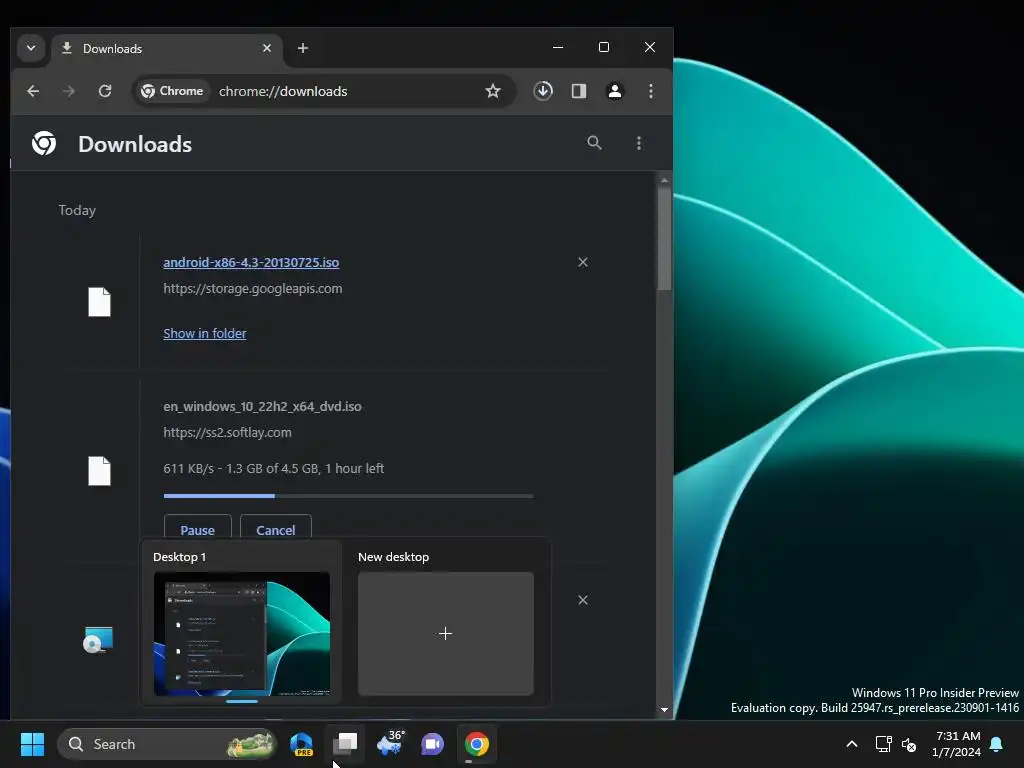Click the disc installer file icon
Screen dimensions: 1024x768
(99, 640)
